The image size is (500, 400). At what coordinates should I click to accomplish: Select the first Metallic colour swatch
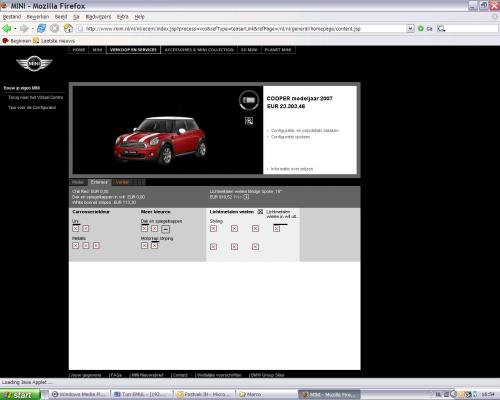coord(76,245)
